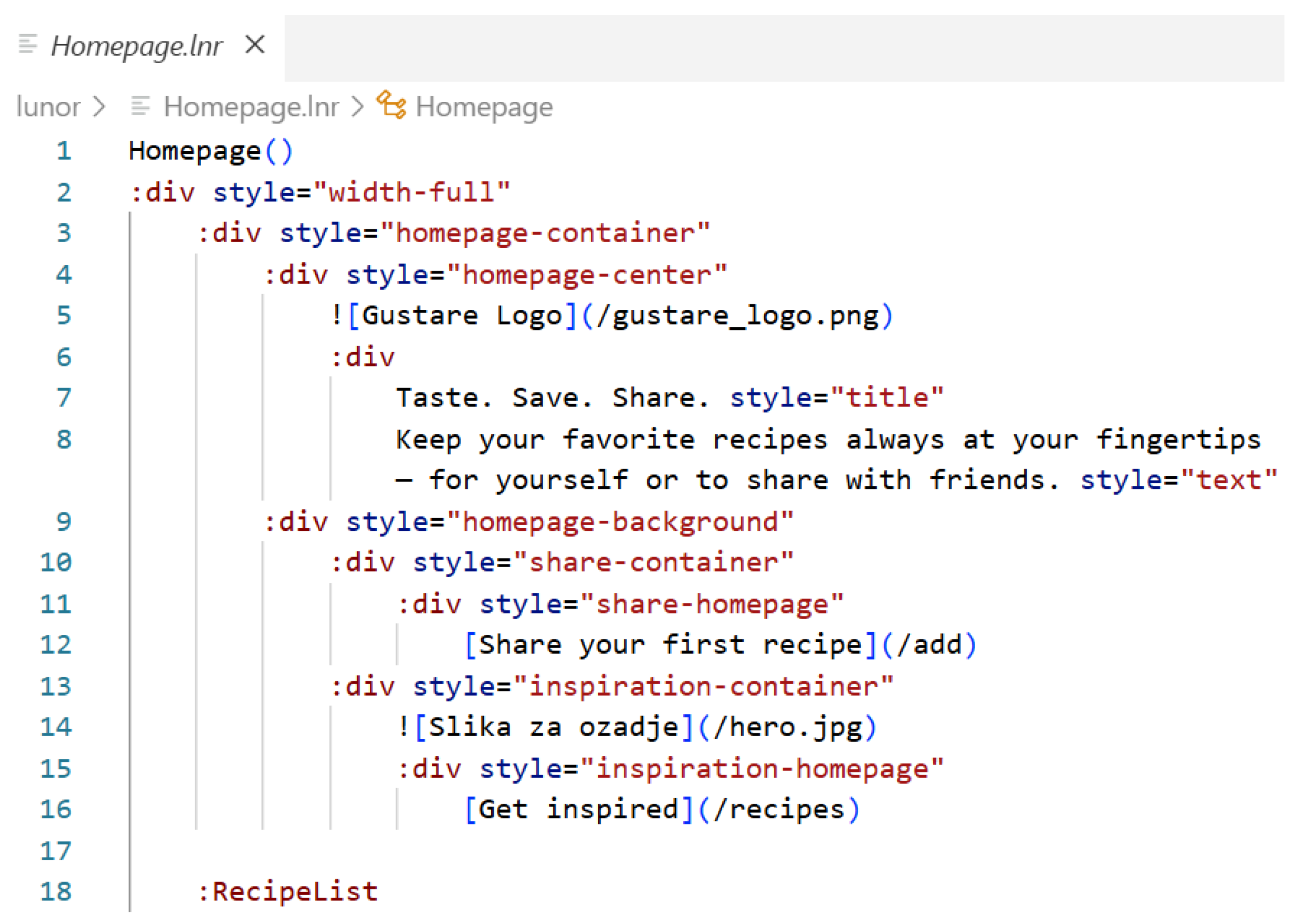Expand the chevron after lunor breadcrumb
The width and height of the screenshot is (1299, 924).
point(100,106)
